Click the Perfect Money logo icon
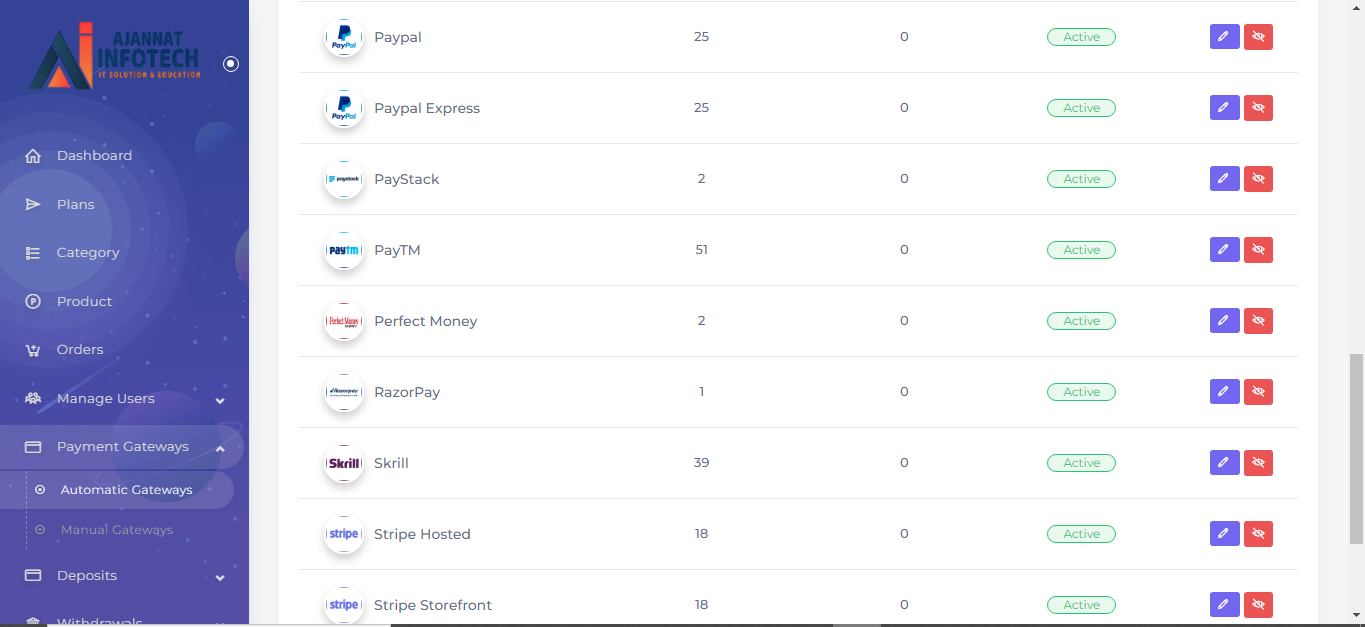Viewport: 1365px width, 627px height. (344, 321)
